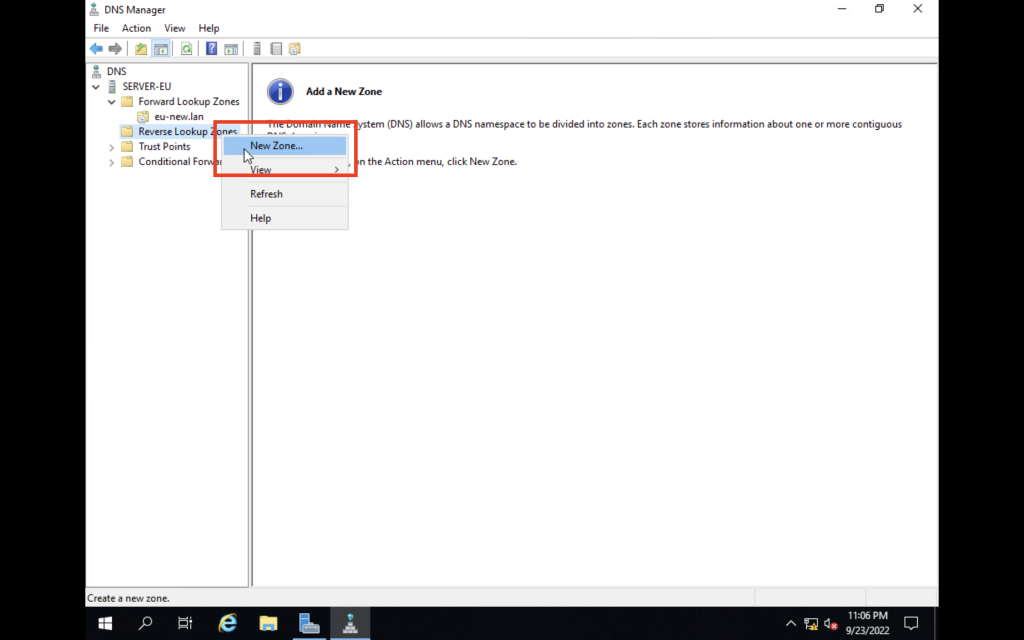Choose Refresh from context menu
This screenshot has height=640, width=1024.
click(x=285, y=194)
